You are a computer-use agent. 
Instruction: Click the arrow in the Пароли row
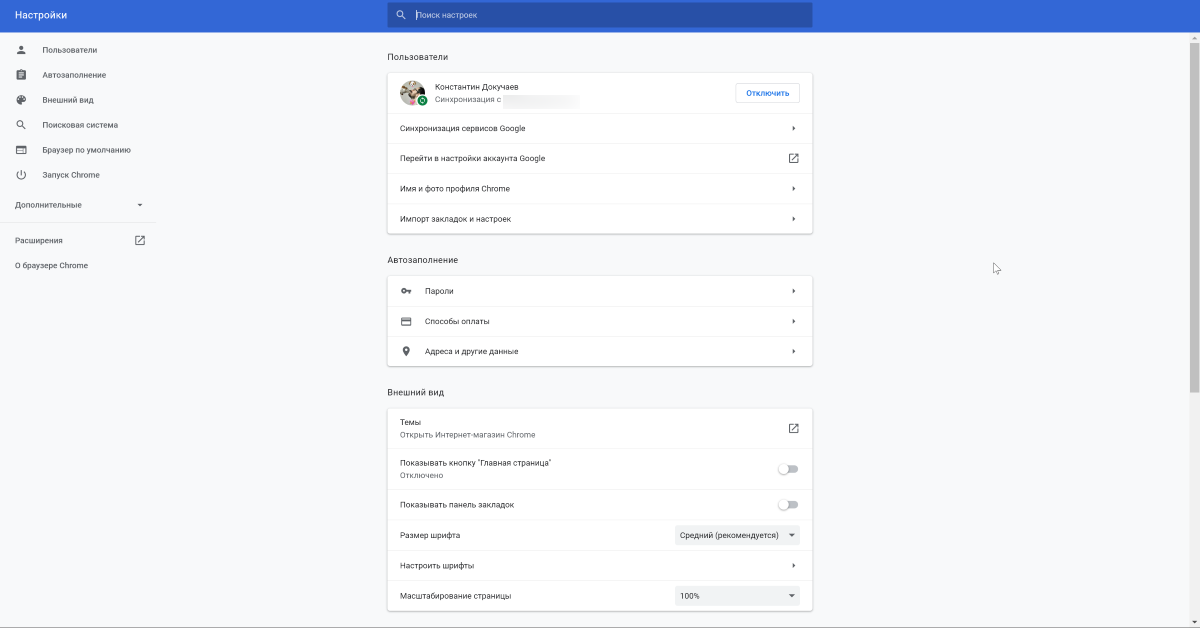pyautogui.click(x=793, y=291)
